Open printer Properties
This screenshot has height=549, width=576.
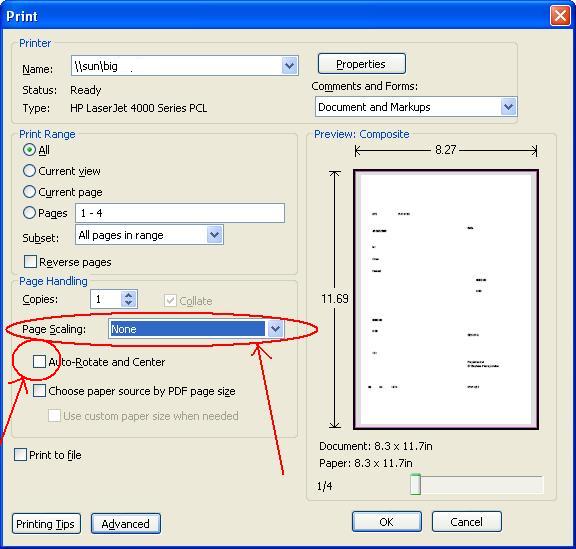pyautogui.click(x=361, y=64)
